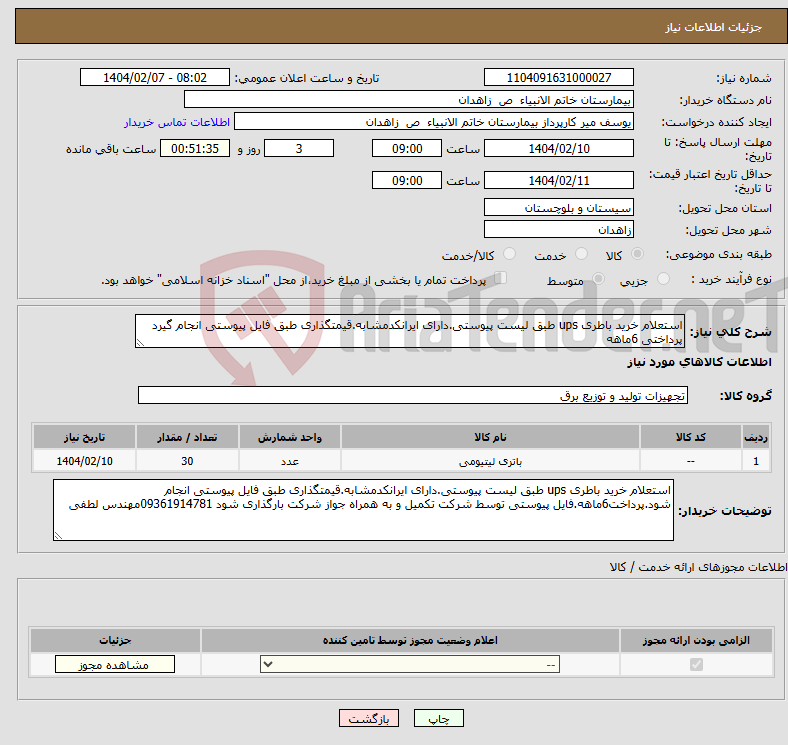The height and width of the screenshot is (745, 788).
Task: Click the requester field یوسف میر کارپرداز
Action: point(434,122)
